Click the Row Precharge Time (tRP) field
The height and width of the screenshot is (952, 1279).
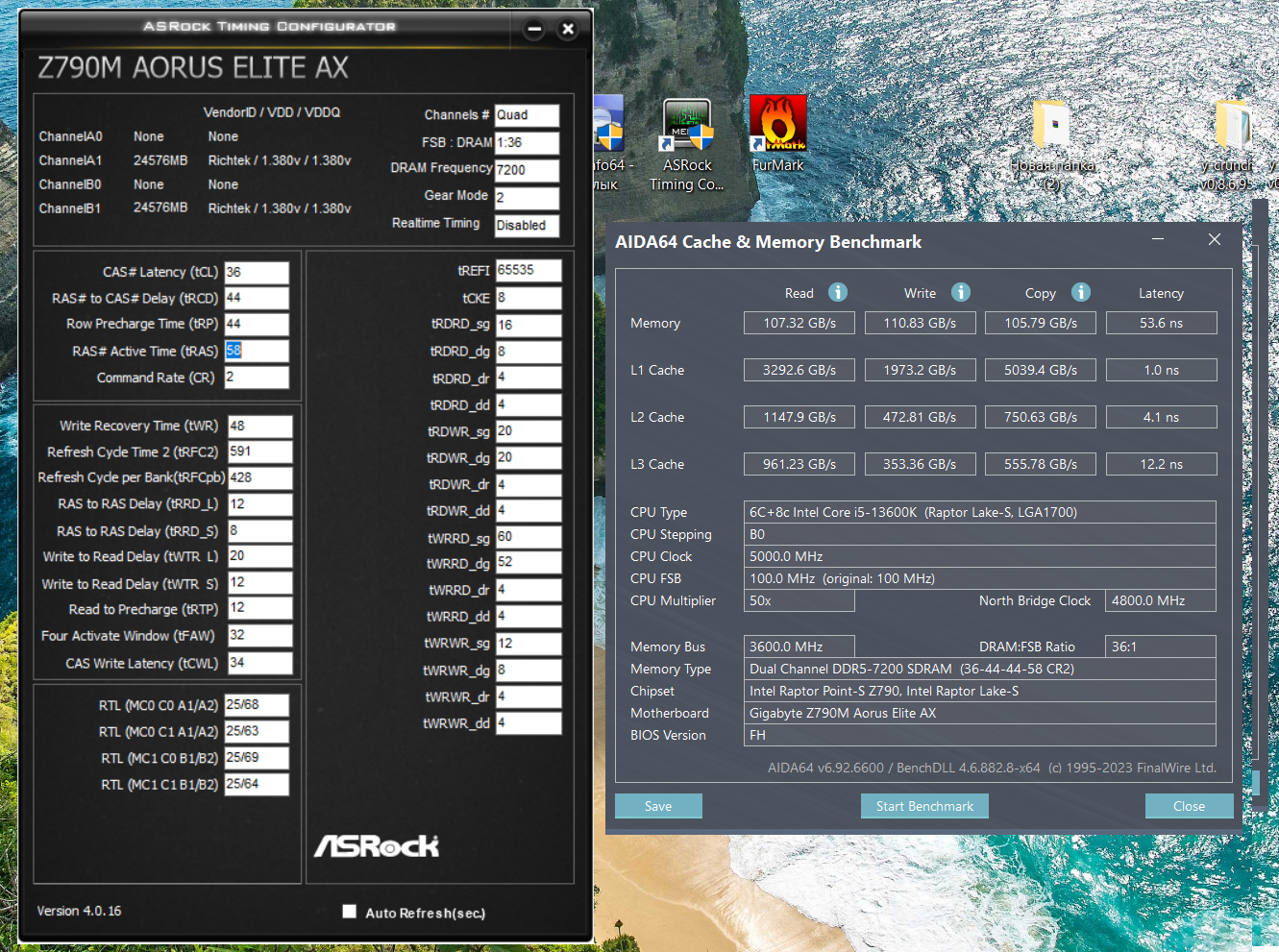[x=257, y=324]
